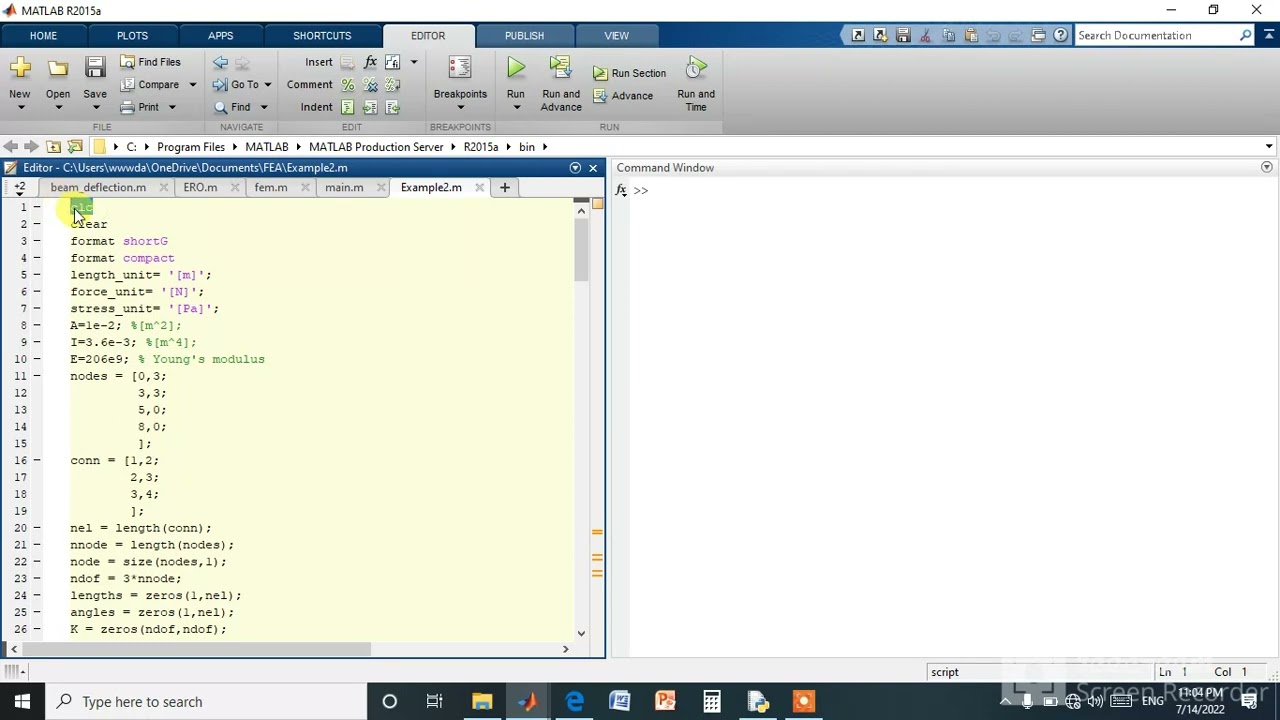Image resolution: width=1280 pixels, height=720 pixels.
Task: Click the Compare button
Action: click(150, 85)
